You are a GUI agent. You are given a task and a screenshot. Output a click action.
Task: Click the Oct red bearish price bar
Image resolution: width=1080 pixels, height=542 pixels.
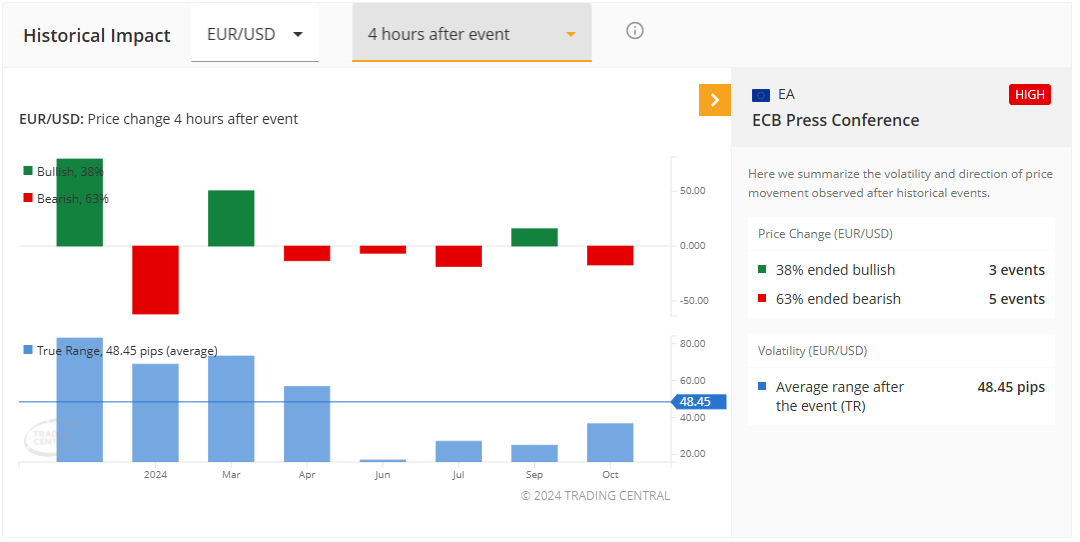click(610, 256)
